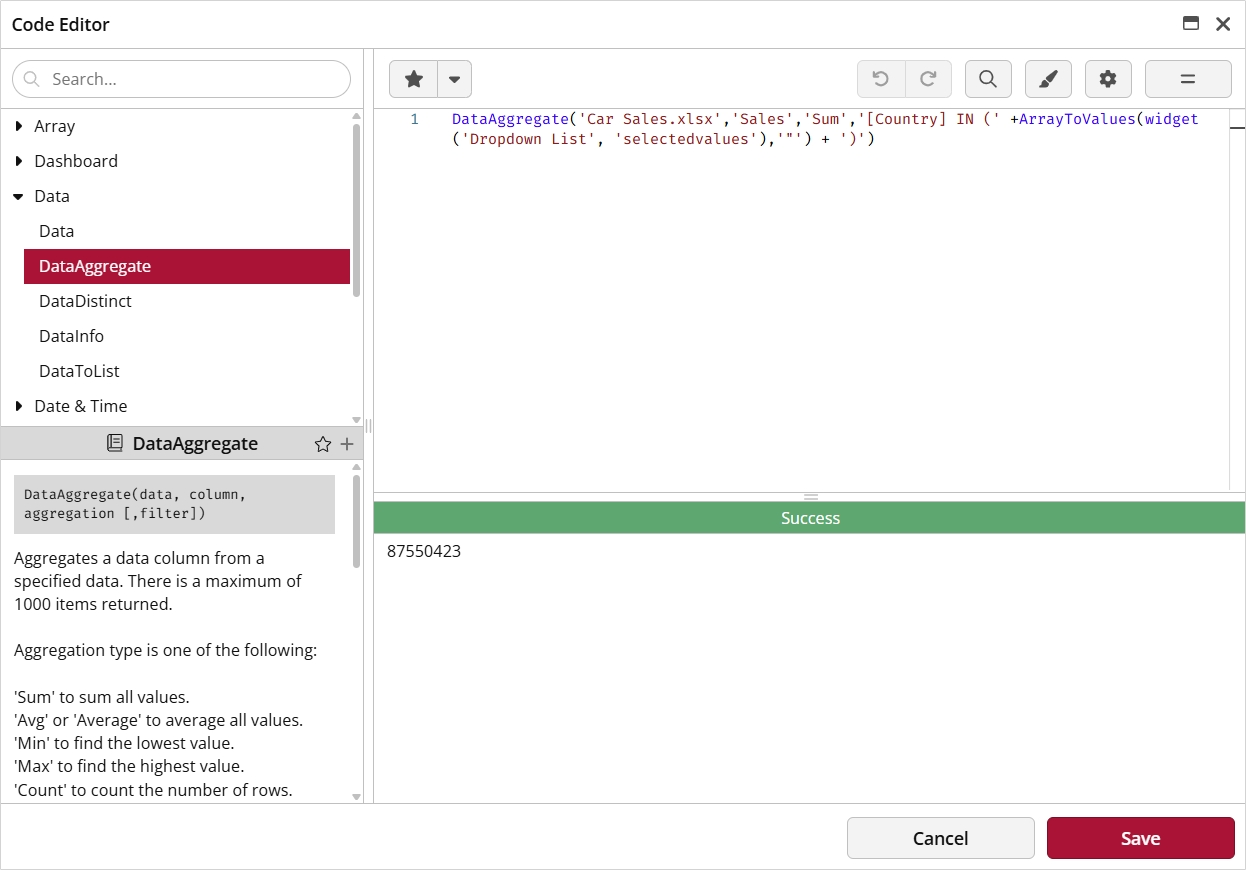Viewport: 1246px width, 870px height.
Task: Click the Cancel button
Action: (941, 838)
